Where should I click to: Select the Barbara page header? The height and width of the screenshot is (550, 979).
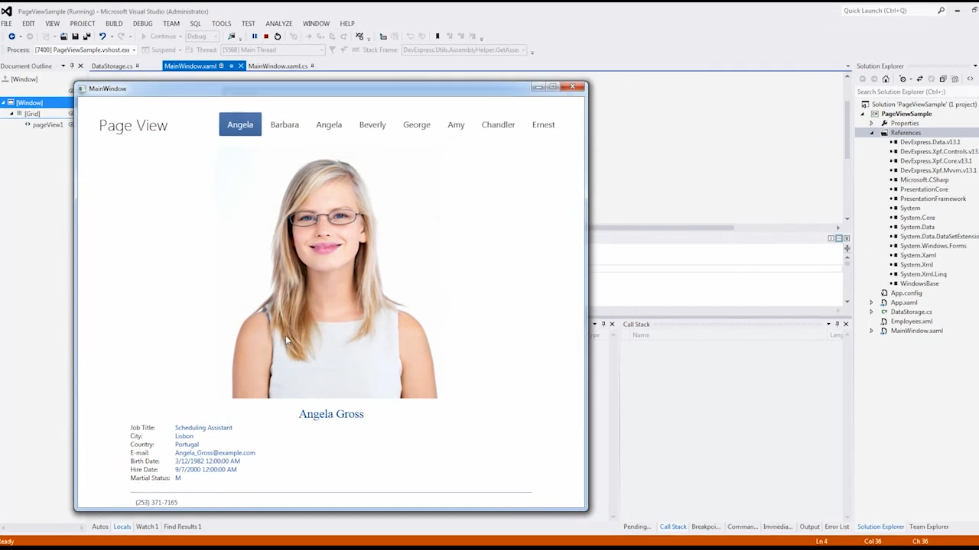click(285, 125)
